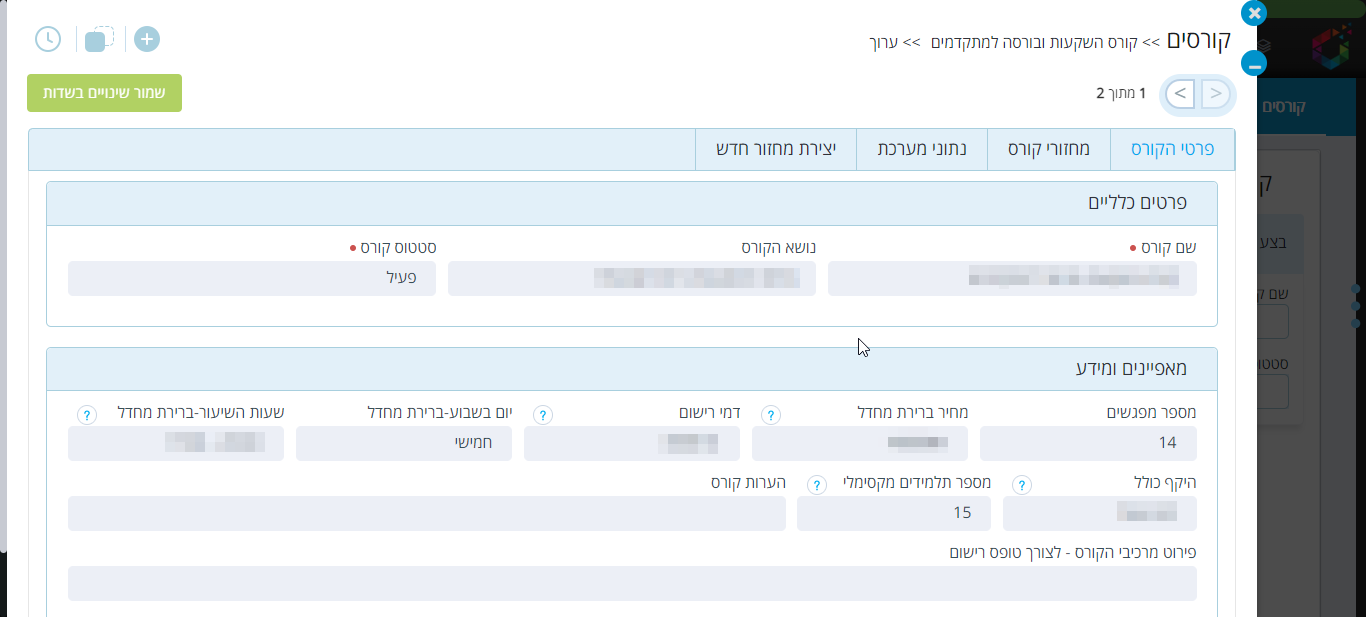Switch to the מחזורי קורס tab

(x=1048, y=148)
